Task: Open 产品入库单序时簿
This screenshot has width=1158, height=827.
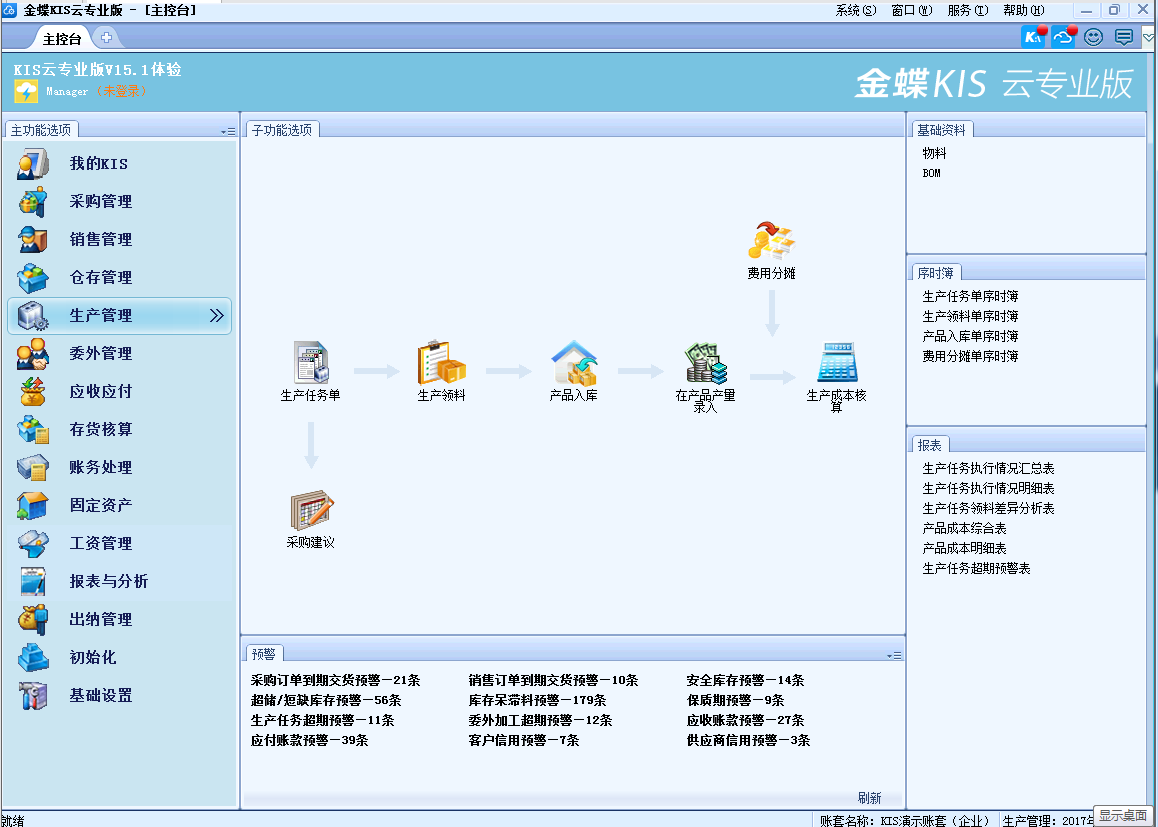Action: [x=970, y=336]
